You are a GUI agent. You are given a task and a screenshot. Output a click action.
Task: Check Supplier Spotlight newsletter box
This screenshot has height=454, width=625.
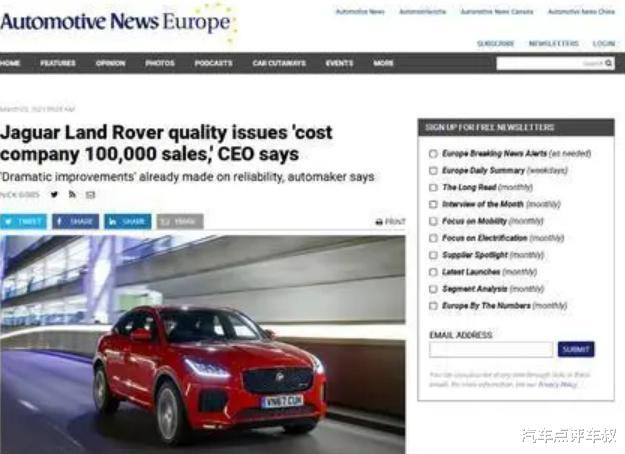433,255
